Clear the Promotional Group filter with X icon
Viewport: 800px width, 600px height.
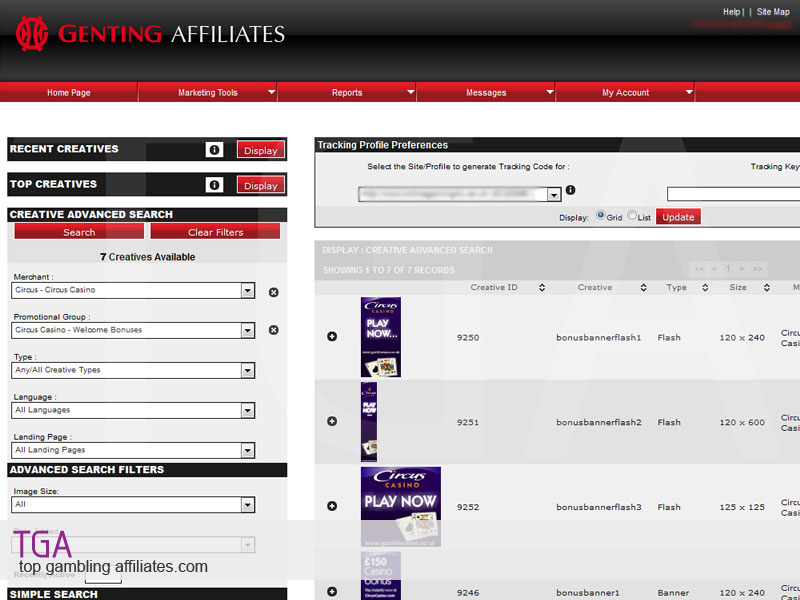coord(273,330)
